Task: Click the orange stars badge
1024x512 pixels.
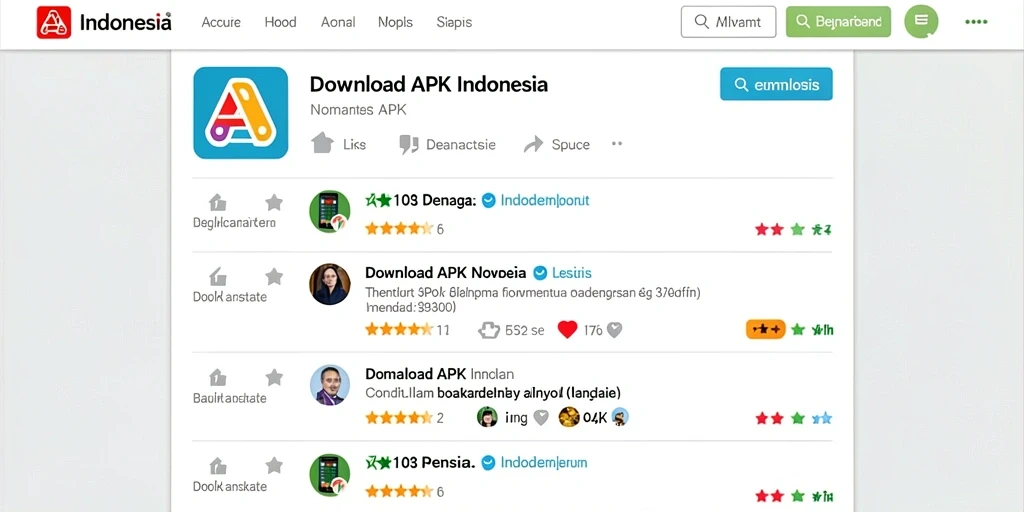Action: click(765, 330)
